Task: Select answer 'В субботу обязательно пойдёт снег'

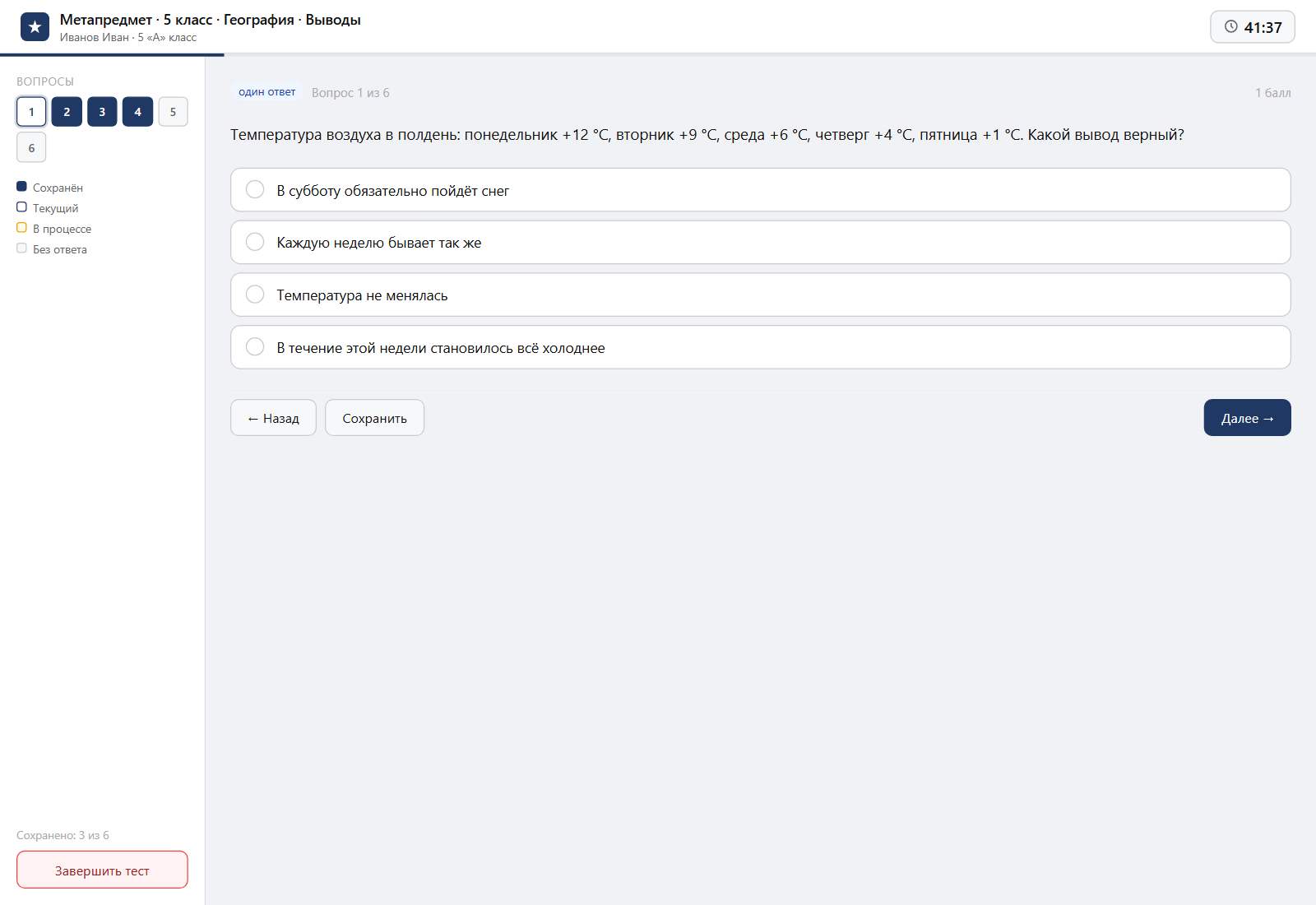Action: click(x=760, y=190)
